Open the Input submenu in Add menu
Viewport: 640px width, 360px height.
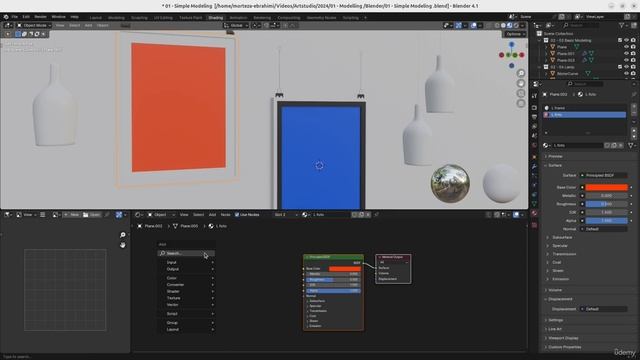(186, 262)
